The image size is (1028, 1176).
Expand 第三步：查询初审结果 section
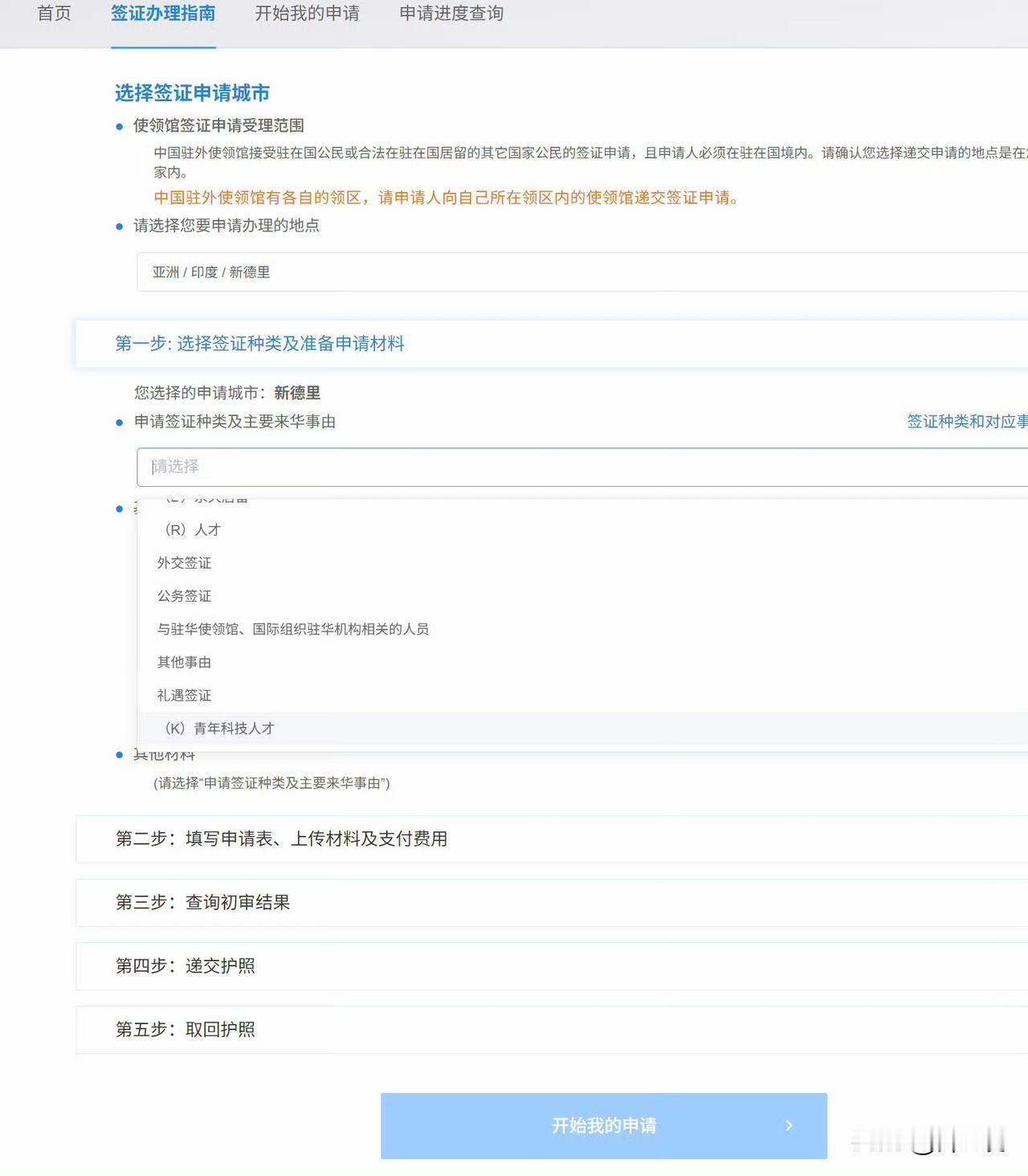pyautogui.click(x=552, y=903)
